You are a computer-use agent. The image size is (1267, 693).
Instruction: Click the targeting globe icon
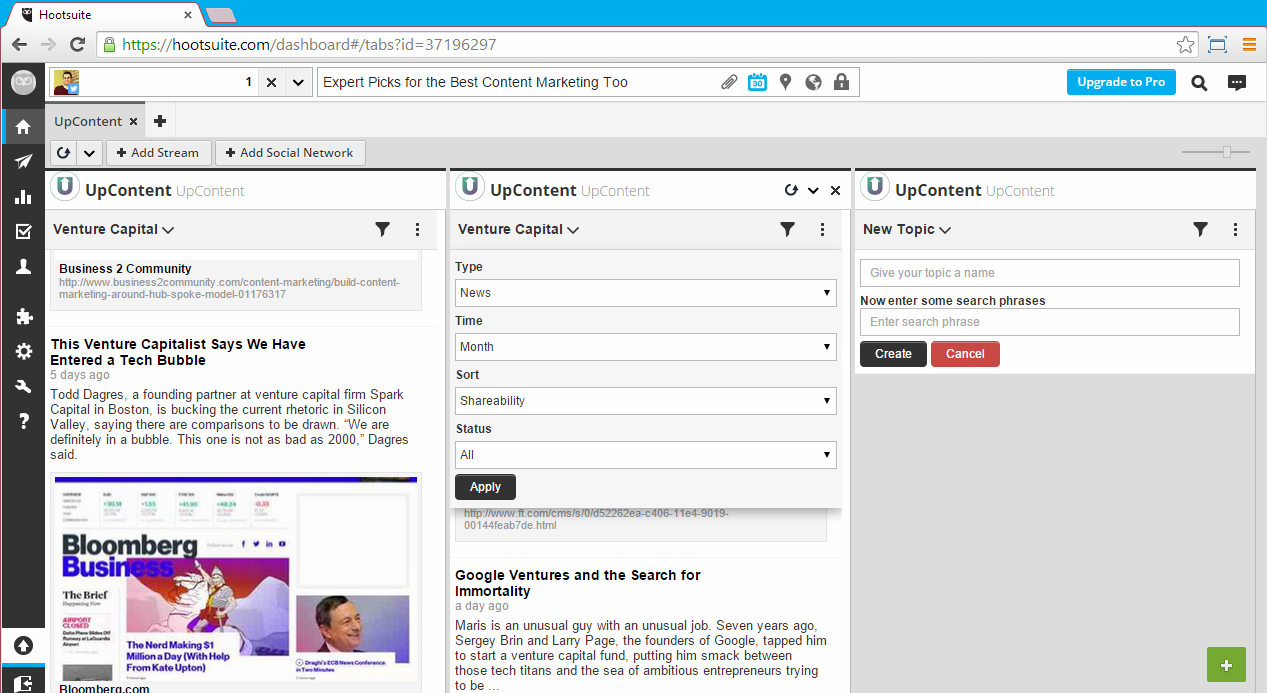813,82
